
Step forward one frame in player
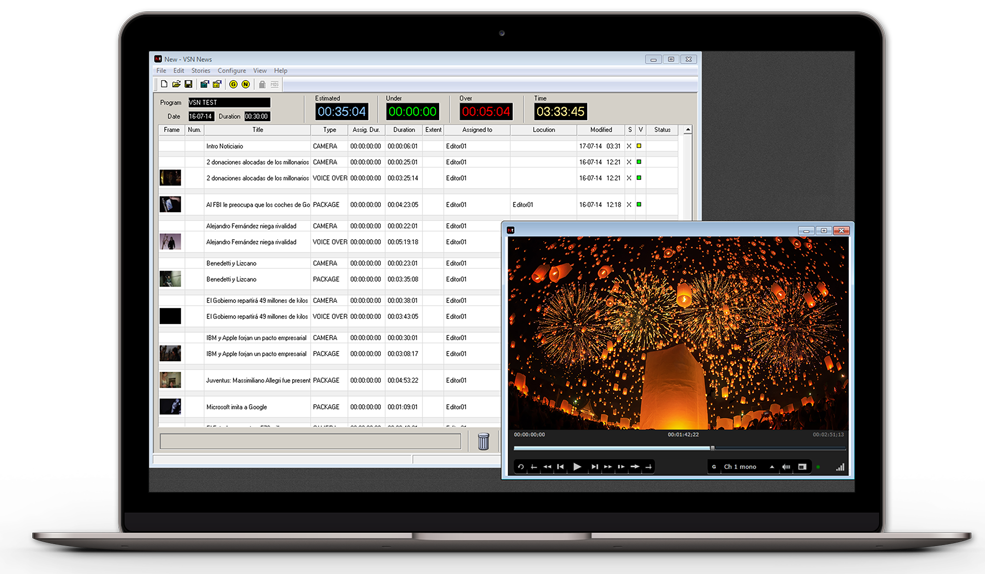(621, 467)
